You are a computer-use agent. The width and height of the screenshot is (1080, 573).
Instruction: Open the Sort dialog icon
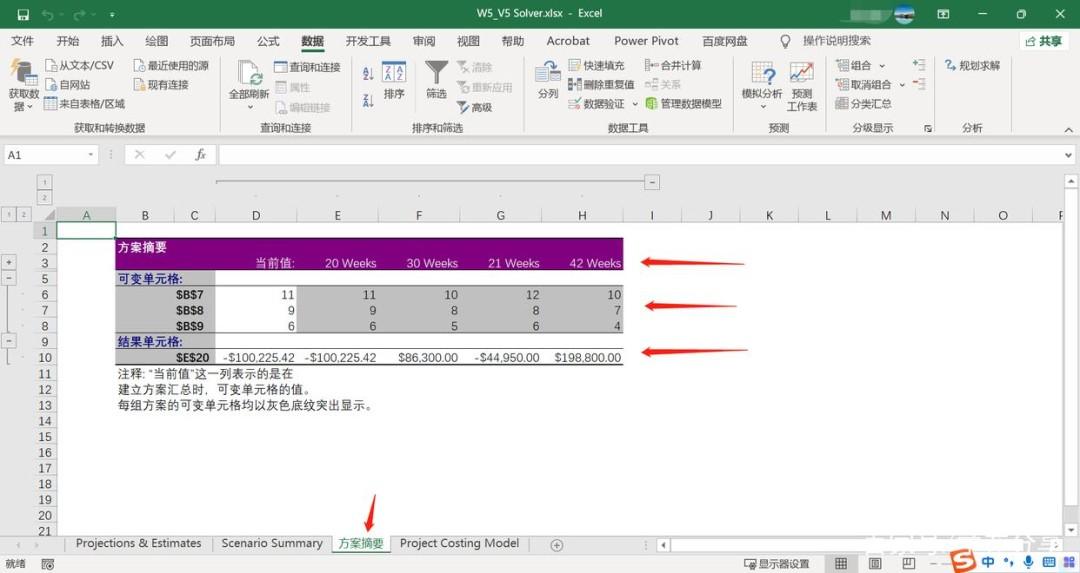coord(394,72)
